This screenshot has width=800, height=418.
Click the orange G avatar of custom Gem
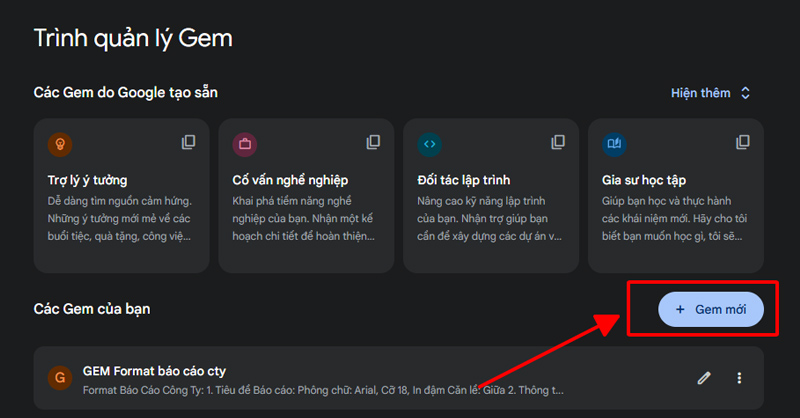[x=60, y=378]
